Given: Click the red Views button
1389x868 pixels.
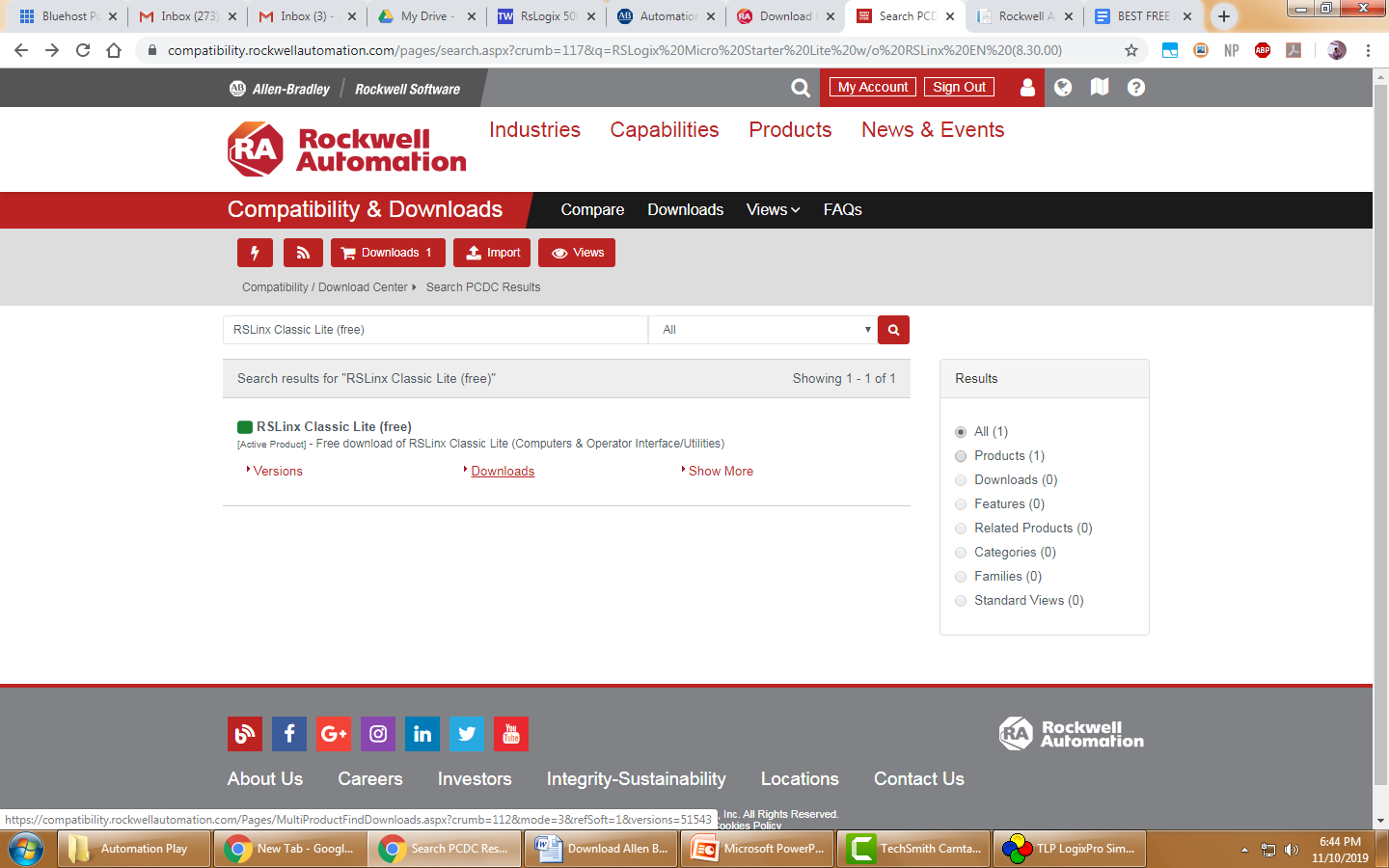Looking at the screenshot, I should tap(577, 253).
